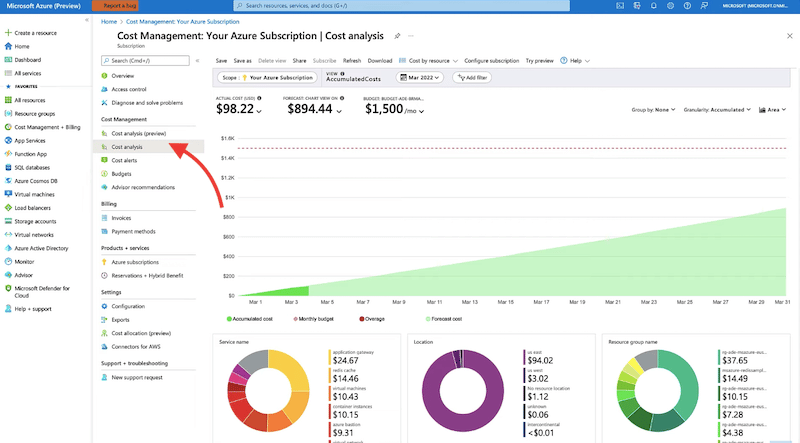Viewport: 800px width, 443px height.
Task: Click Refresh in the command bar
Action: (x=352, y=61)
